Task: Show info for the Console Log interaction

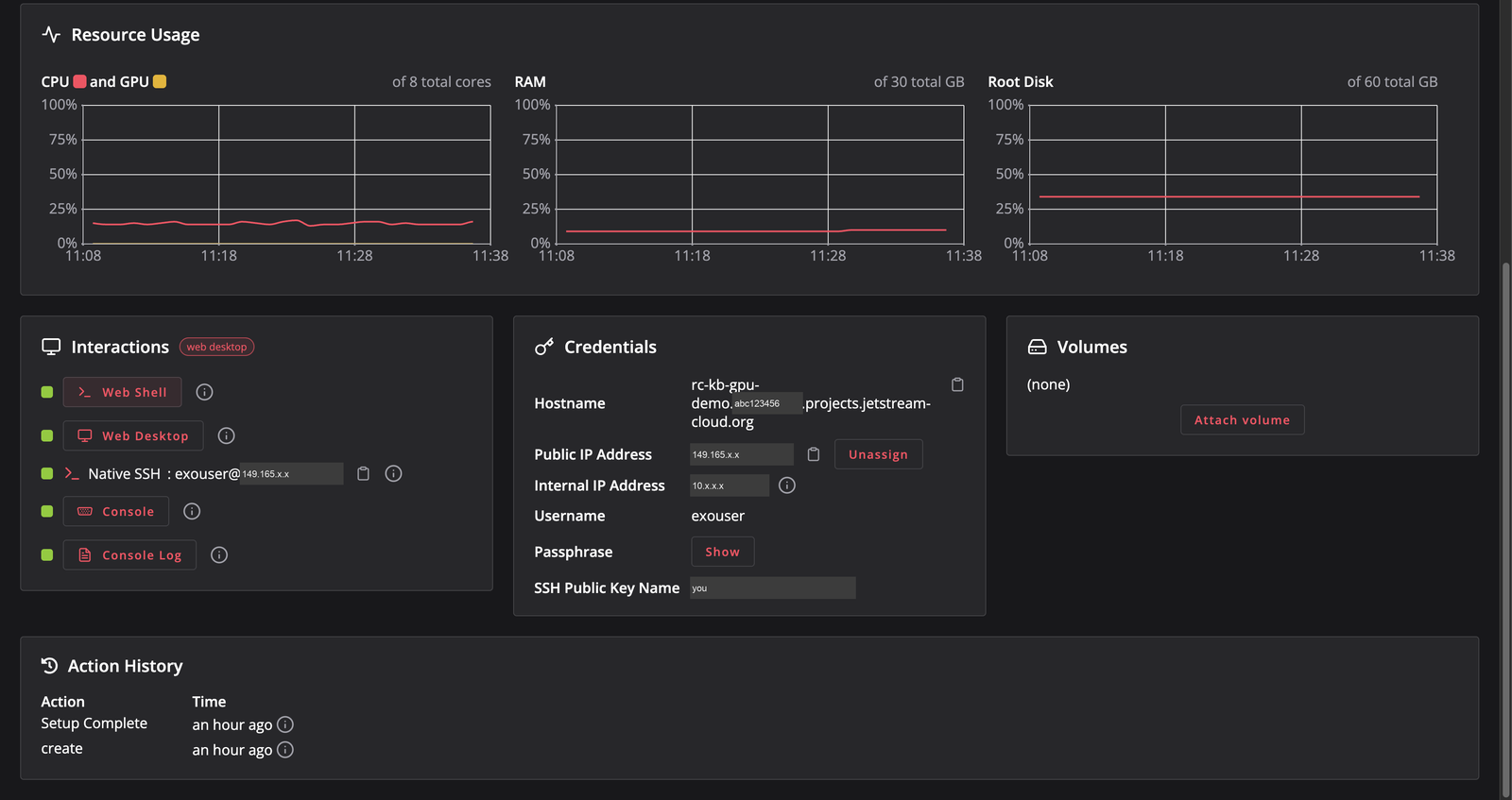Action: (x=219, y=554)
